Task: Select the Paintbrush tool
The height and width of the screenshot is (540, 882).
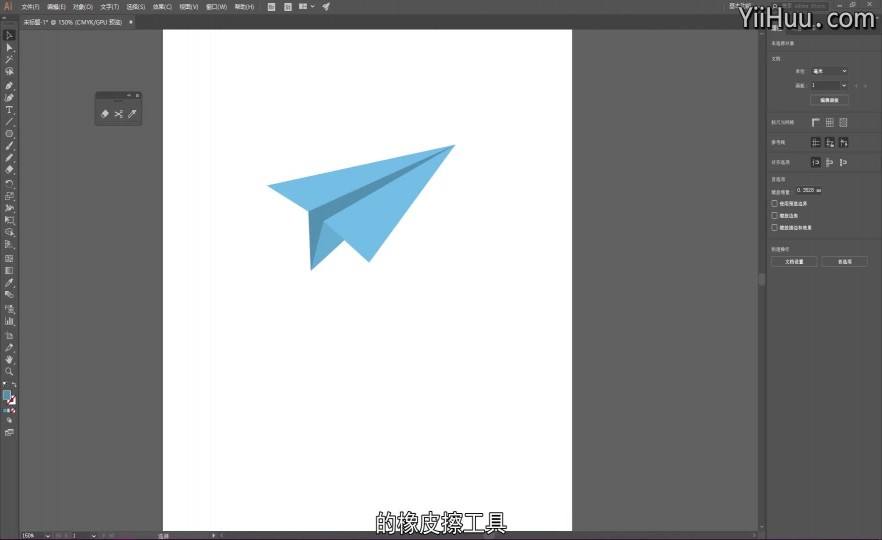Action: pos(9,146)
